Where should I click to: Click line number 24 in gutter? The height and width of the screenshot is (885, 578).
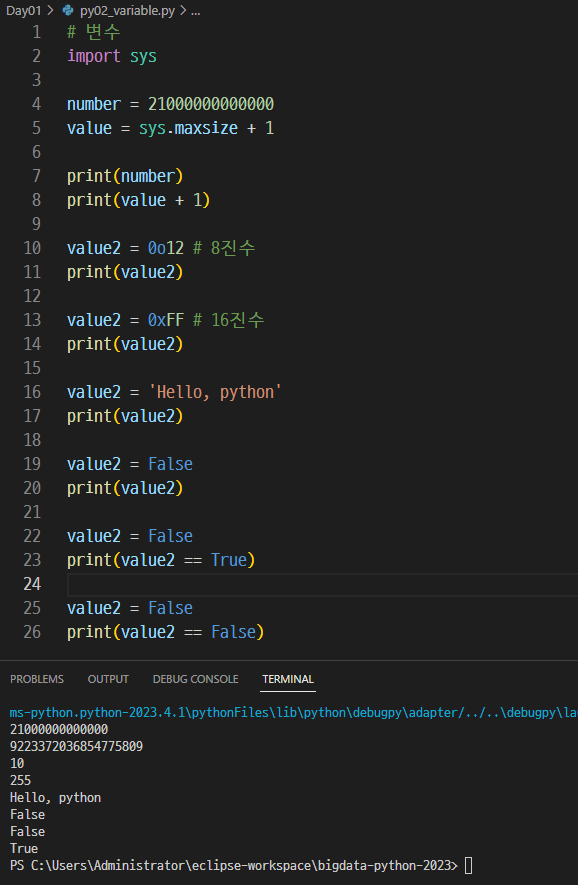(32, 584)
